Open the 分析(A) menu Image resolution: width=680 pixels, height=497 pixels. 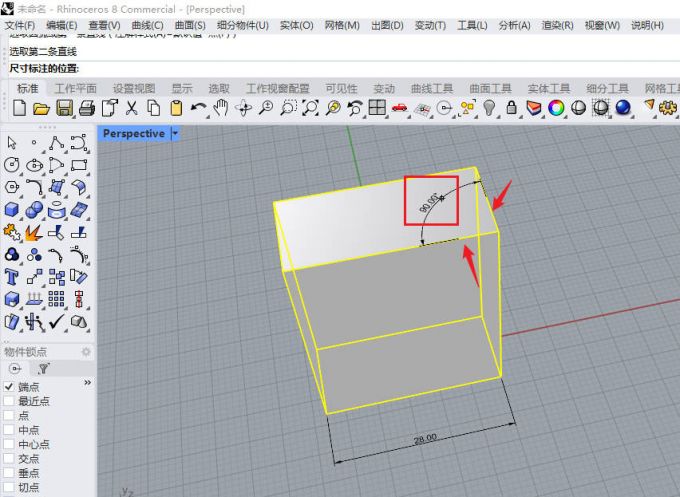point(514,26)
